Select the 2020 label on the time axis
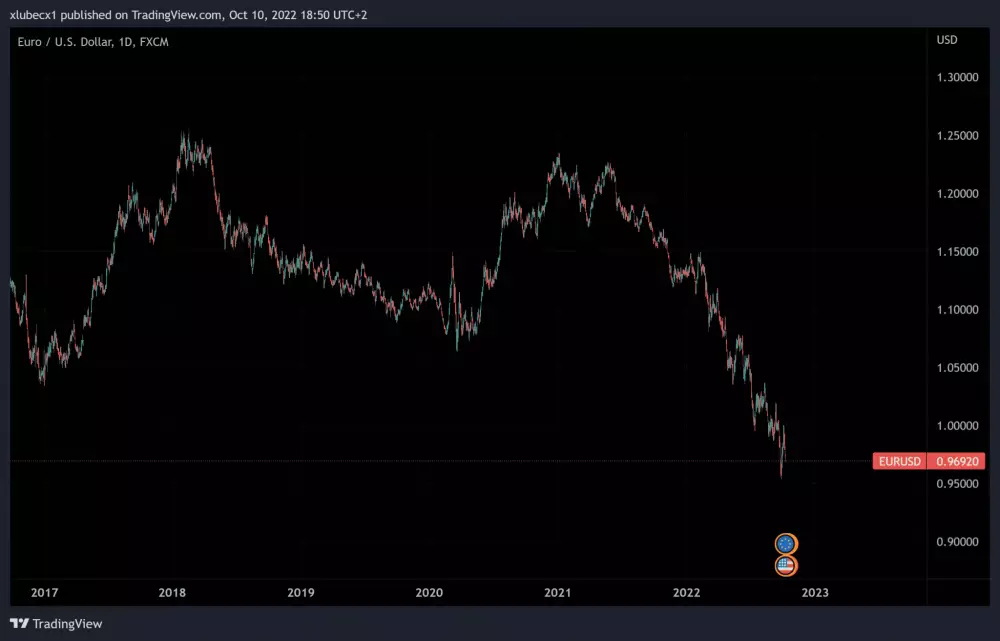This screenshot has height=641, width=1000. click(430, 592)
